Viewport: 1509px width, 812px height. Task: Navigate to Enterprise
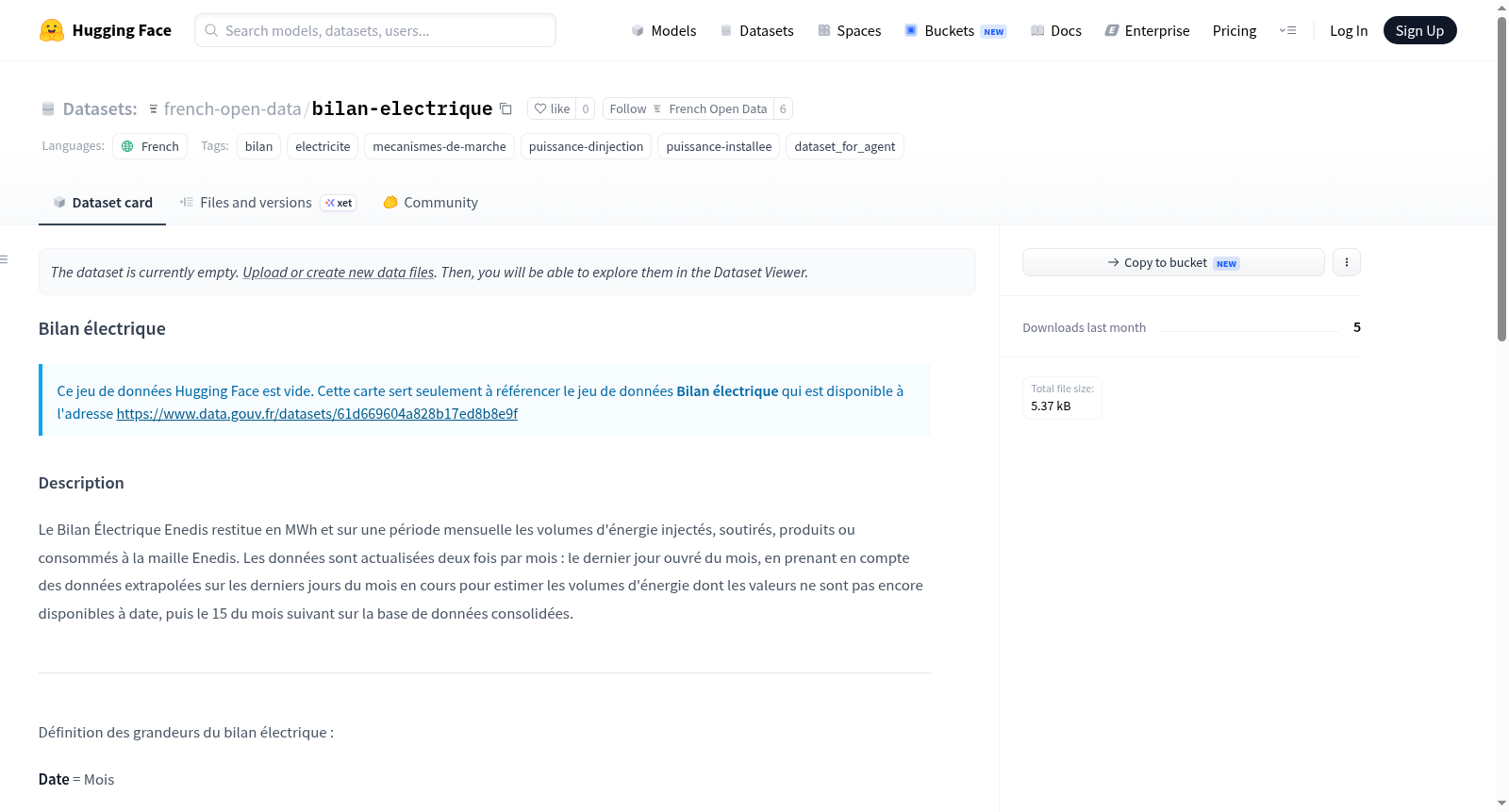point(1147,30)
